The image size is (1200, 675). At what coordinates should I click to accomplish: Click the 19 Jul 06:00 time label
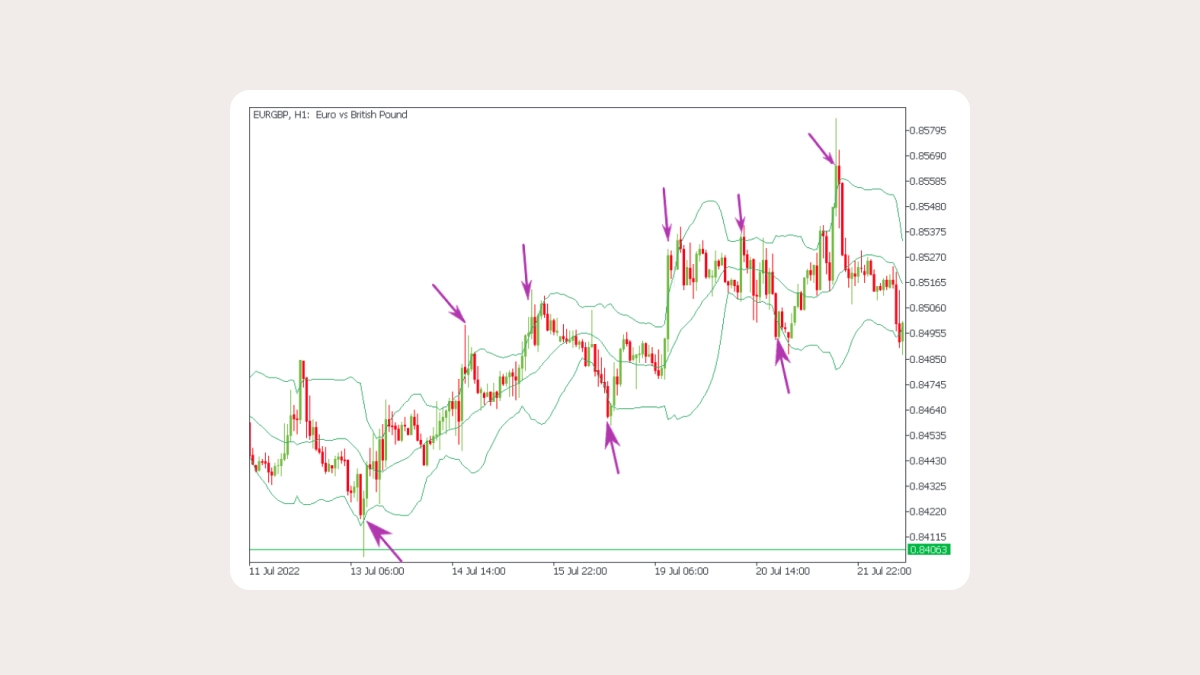[x=681, y=572]
